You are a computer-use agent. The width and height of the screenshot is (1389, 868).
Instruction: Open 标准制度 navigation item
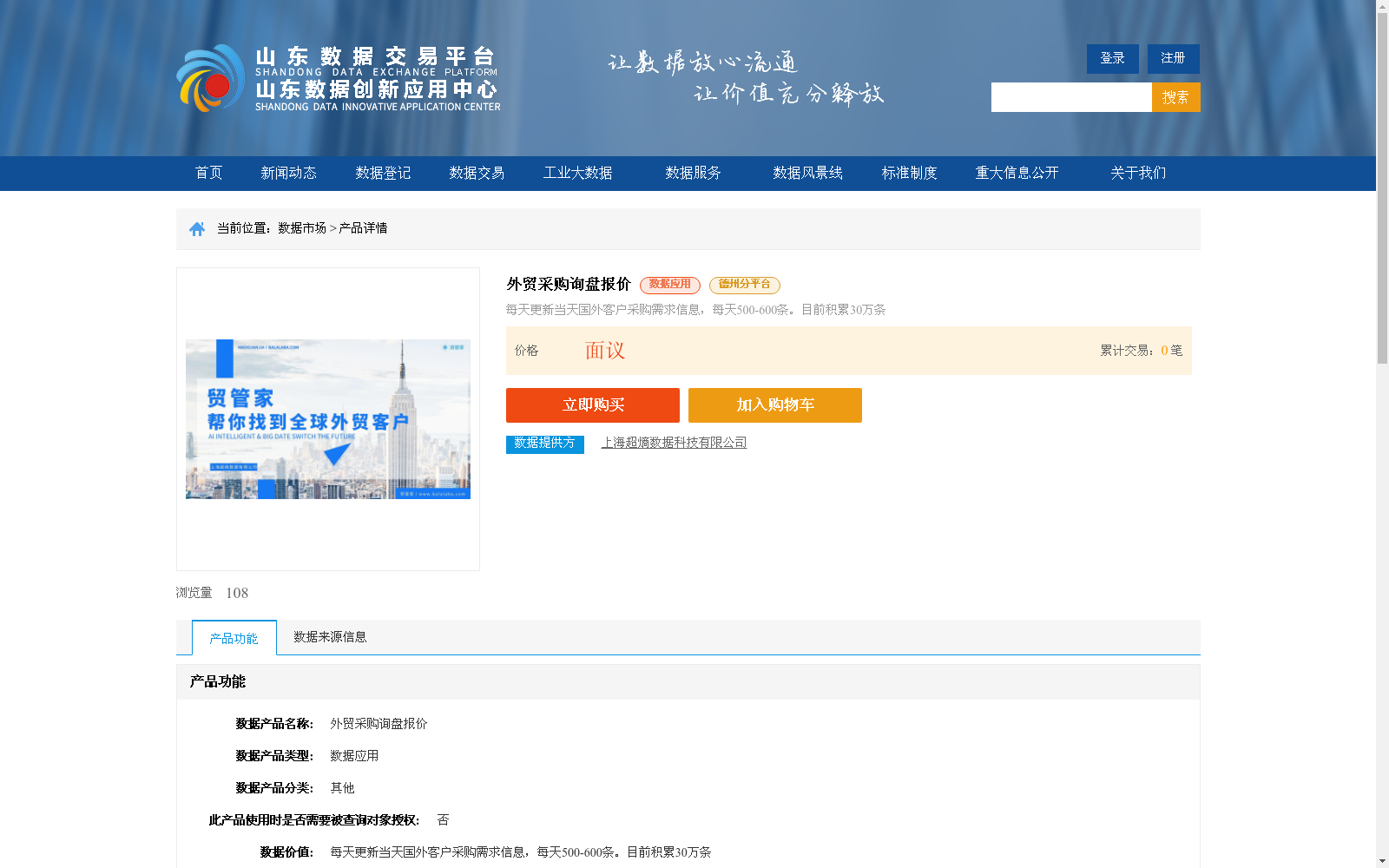[909, 173]
